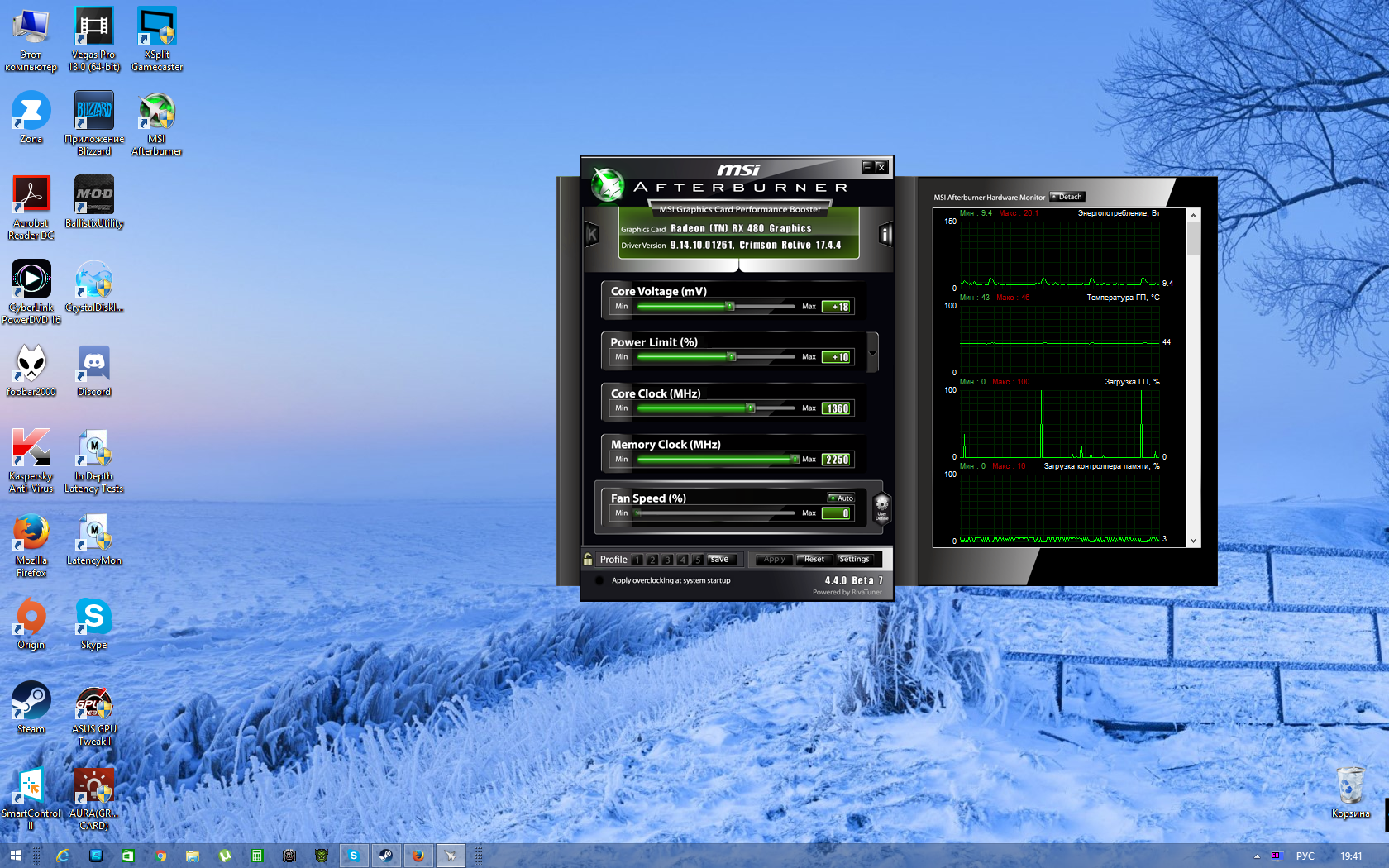Screen dimensions: 1389x868
Task: Click the Core Clock slider handle
Action: coord(751,408)
